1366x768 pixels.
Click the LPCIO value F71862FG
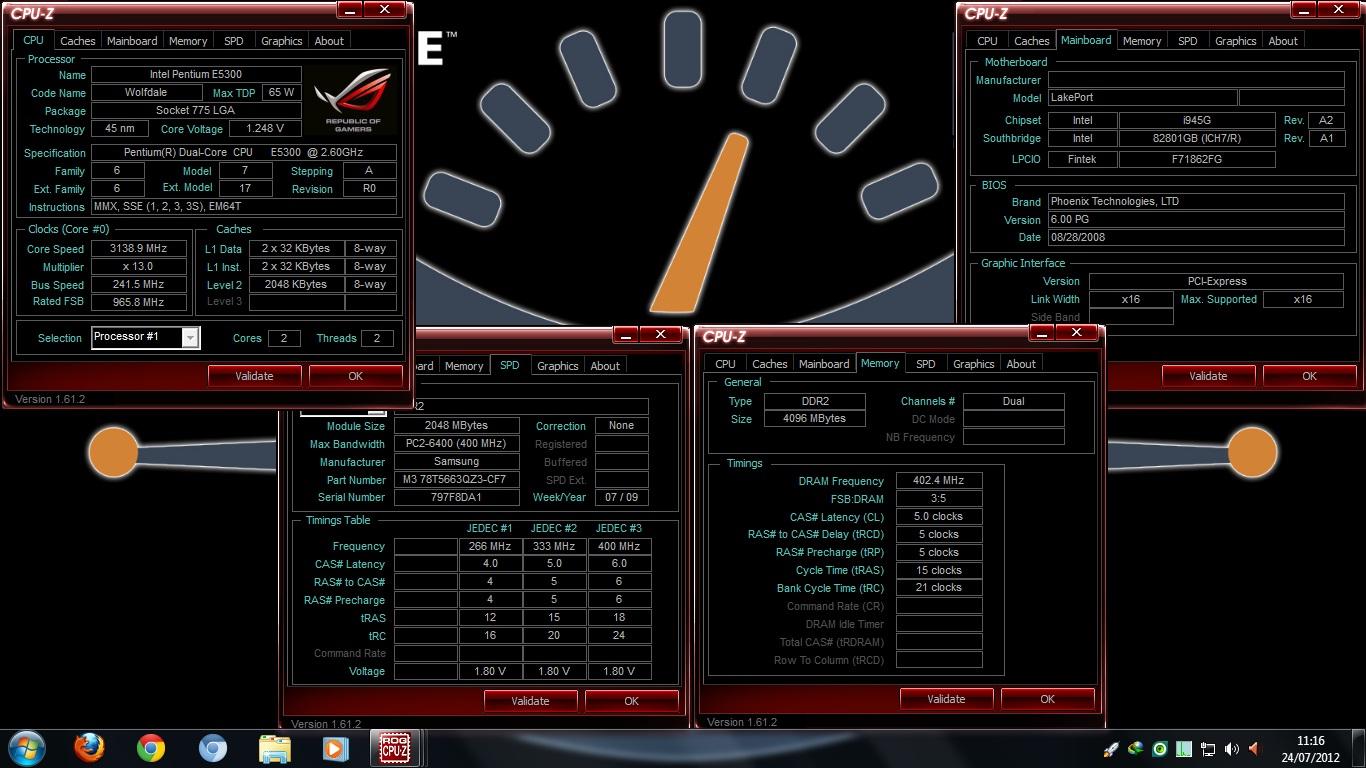tap(1197, 159)
